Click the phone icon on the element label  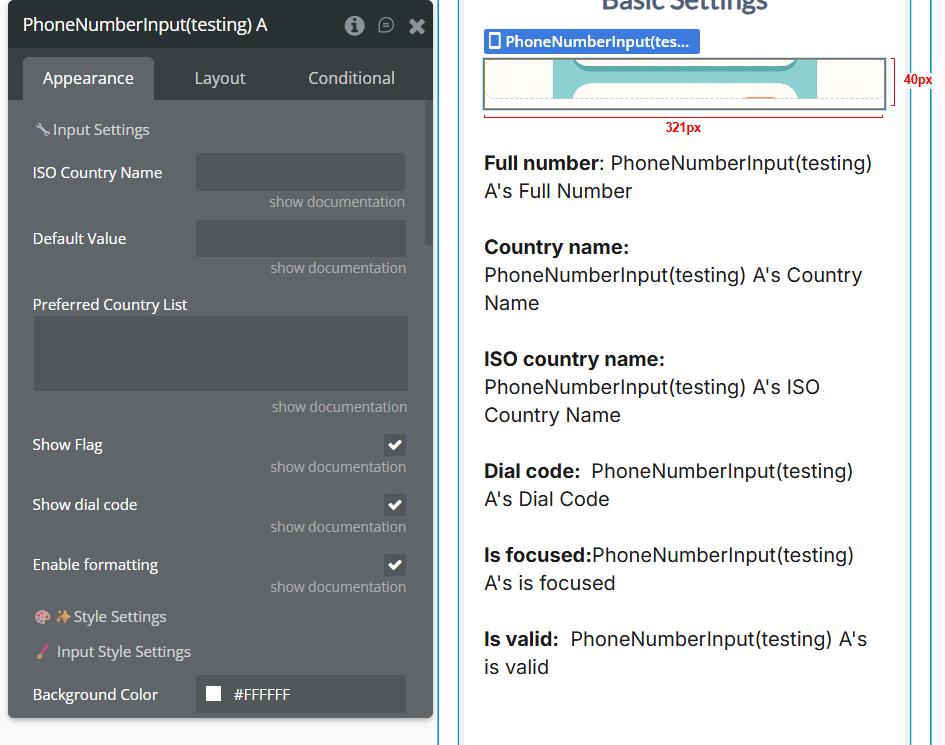pyautogui.click(x=494, y=41)
